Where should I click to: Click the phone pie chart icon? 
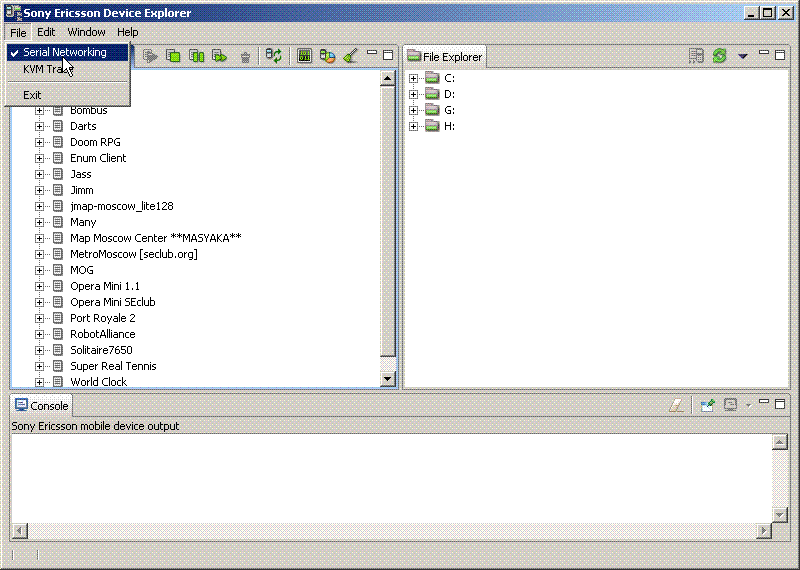(327, 56)
